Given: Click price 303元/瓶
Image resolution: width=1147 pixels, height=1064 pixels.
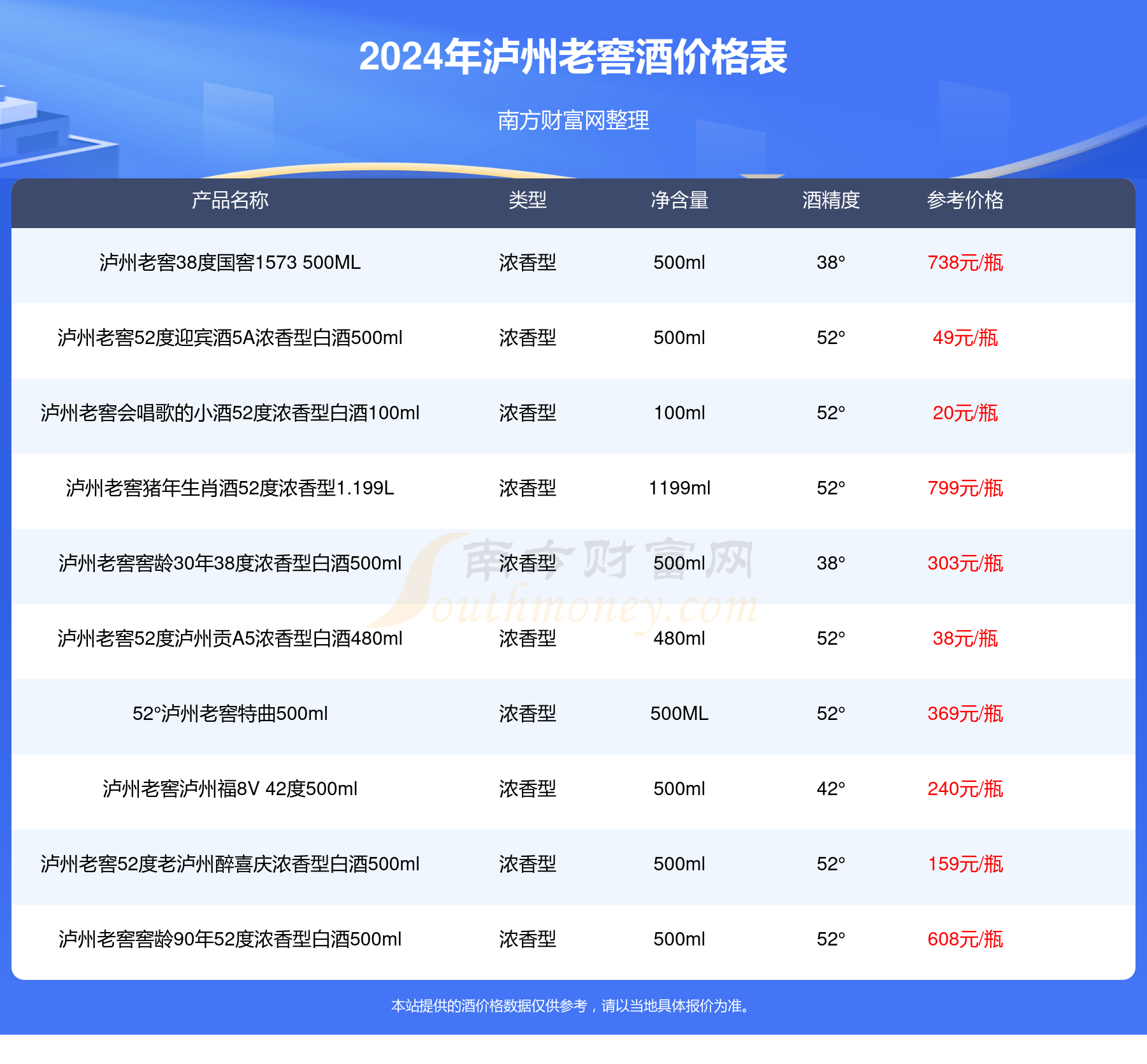Looking at the screenshot, I should [x=965, y=563].
